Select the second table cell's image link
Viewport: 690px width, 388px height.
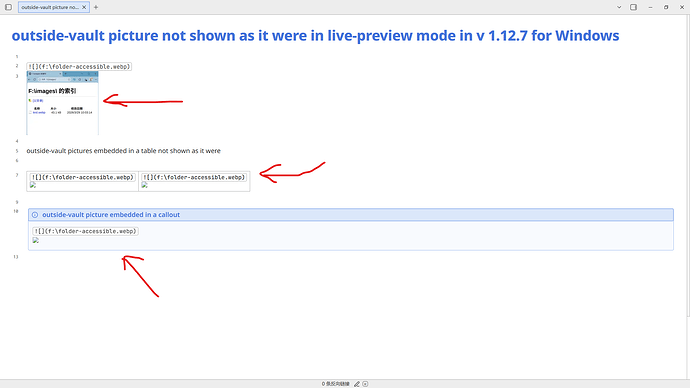coord(194,177)
